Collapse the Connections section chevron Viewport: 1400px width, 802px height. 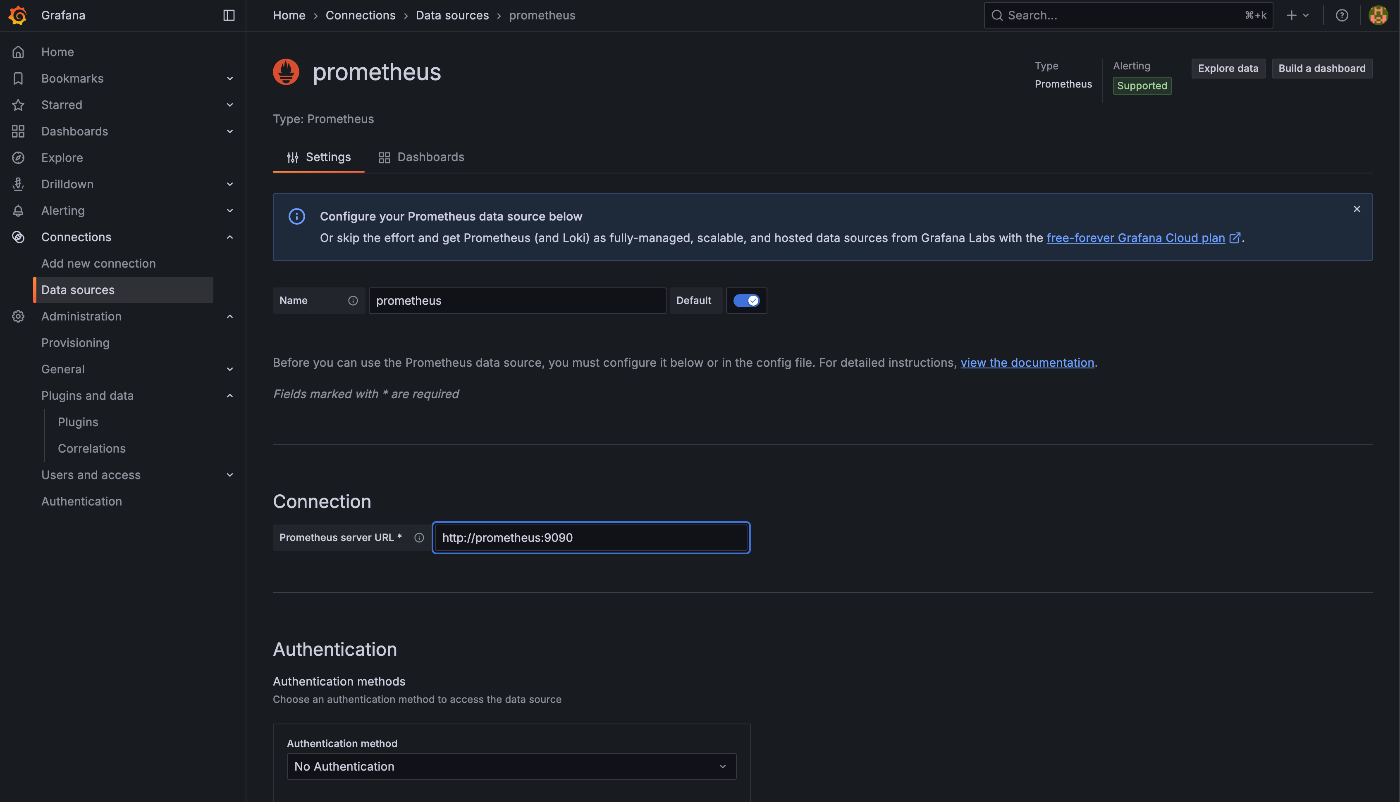pos(230,237)
